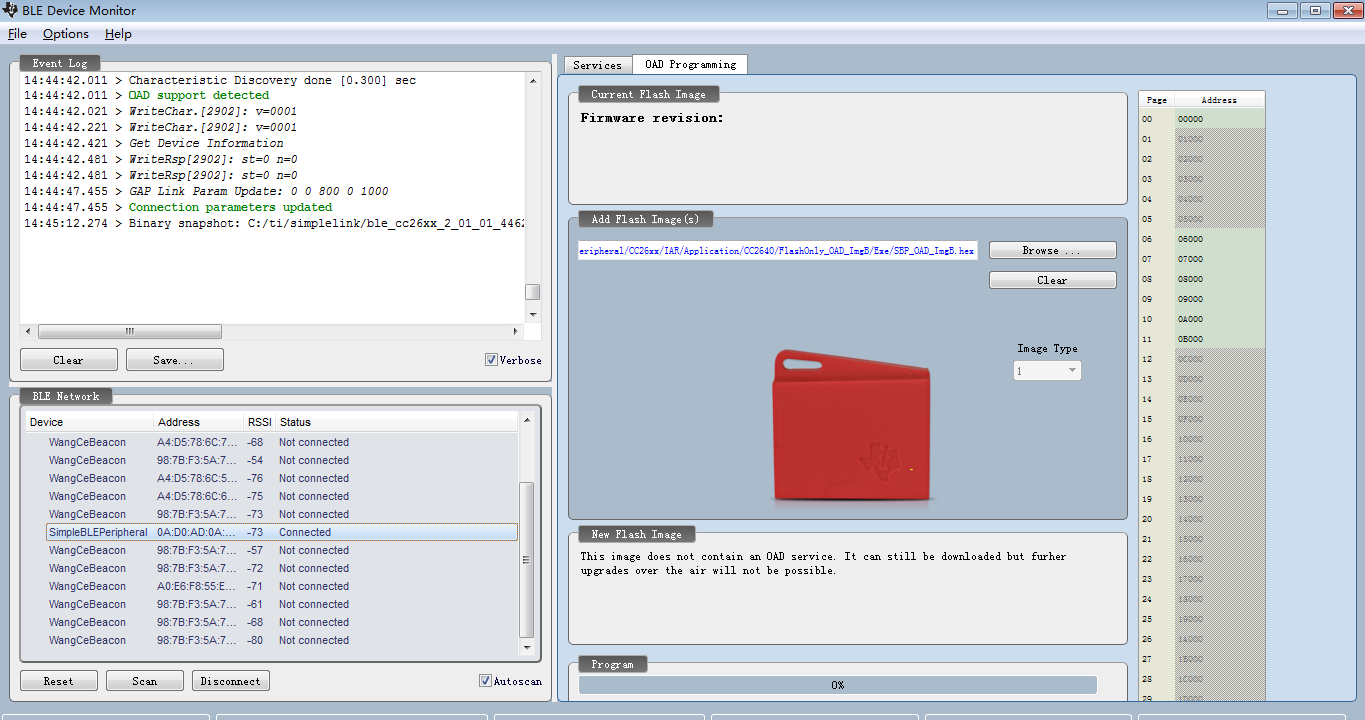The height and width of the screenshot is (720, 1365).
Task: Click the Page column header in the flash table
Action: point(1157,100)
